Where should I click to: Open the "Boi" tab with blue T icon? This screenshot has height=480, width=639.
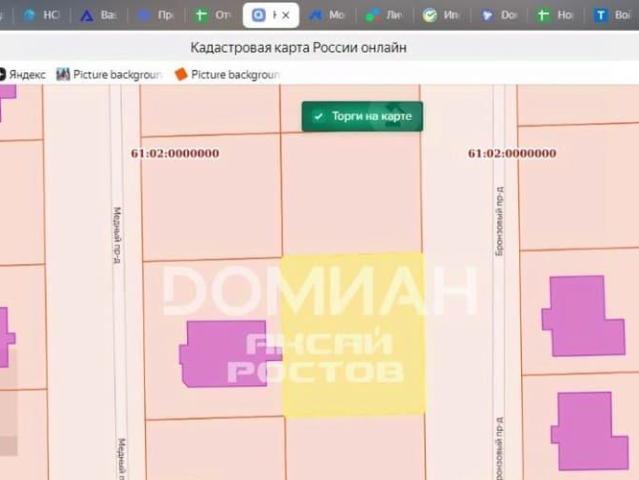(613, 15)
